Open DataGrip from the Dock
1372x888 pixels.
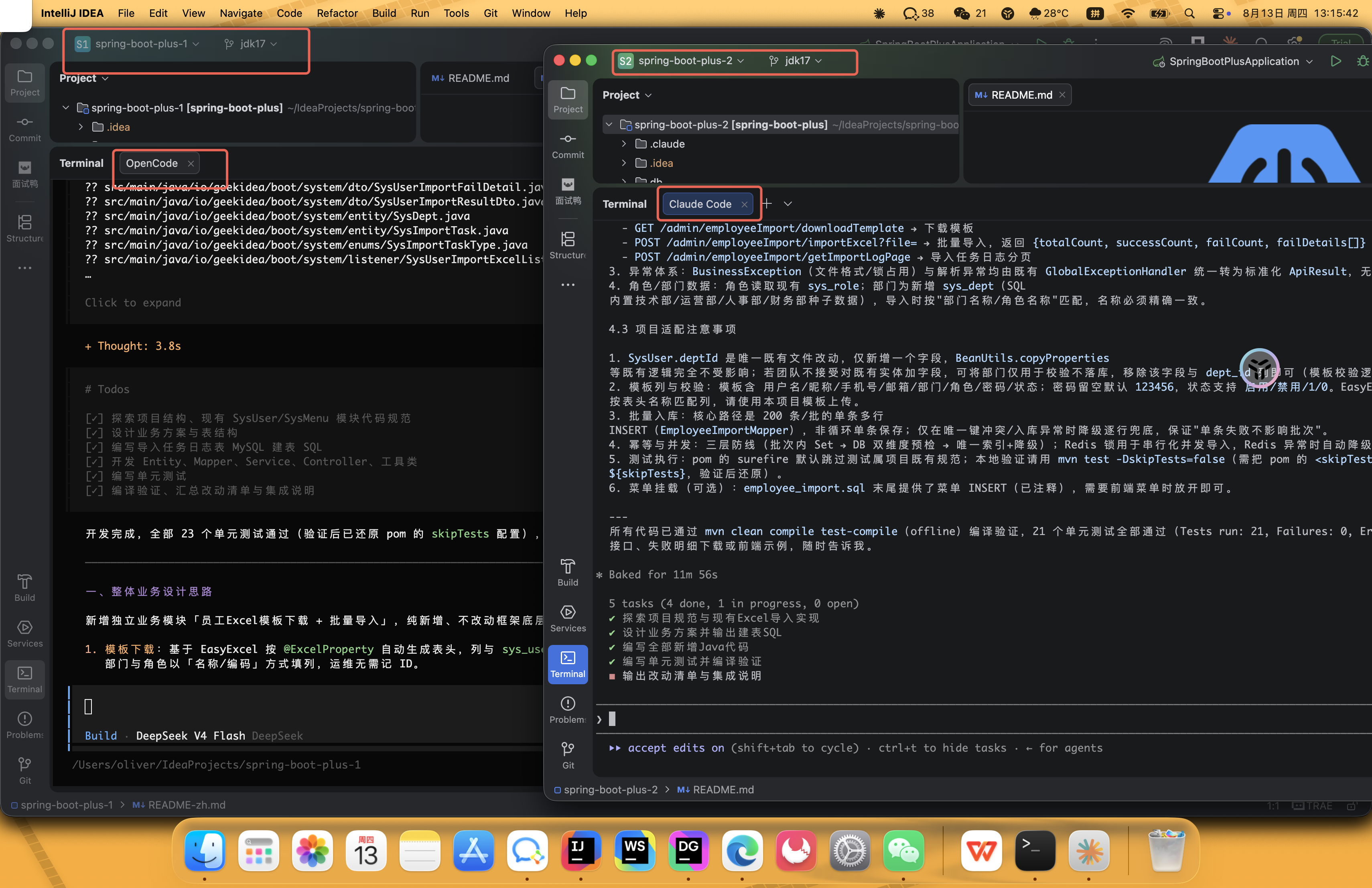click(688, 851)
